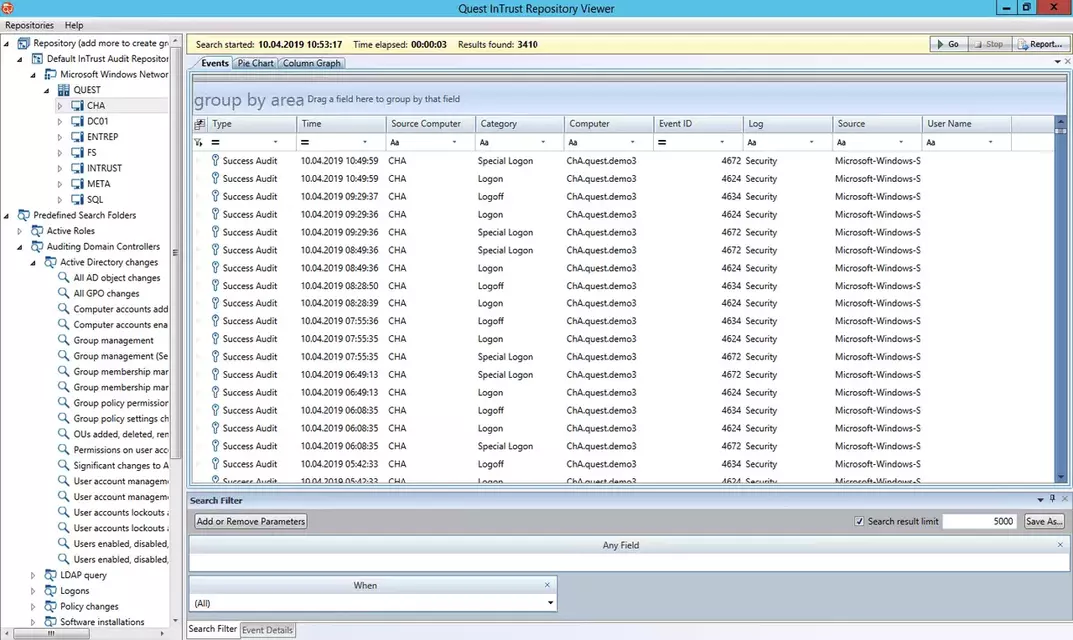Expand the CHA tree node
Screen dimensions: 1073x640
tap(60, 105)
